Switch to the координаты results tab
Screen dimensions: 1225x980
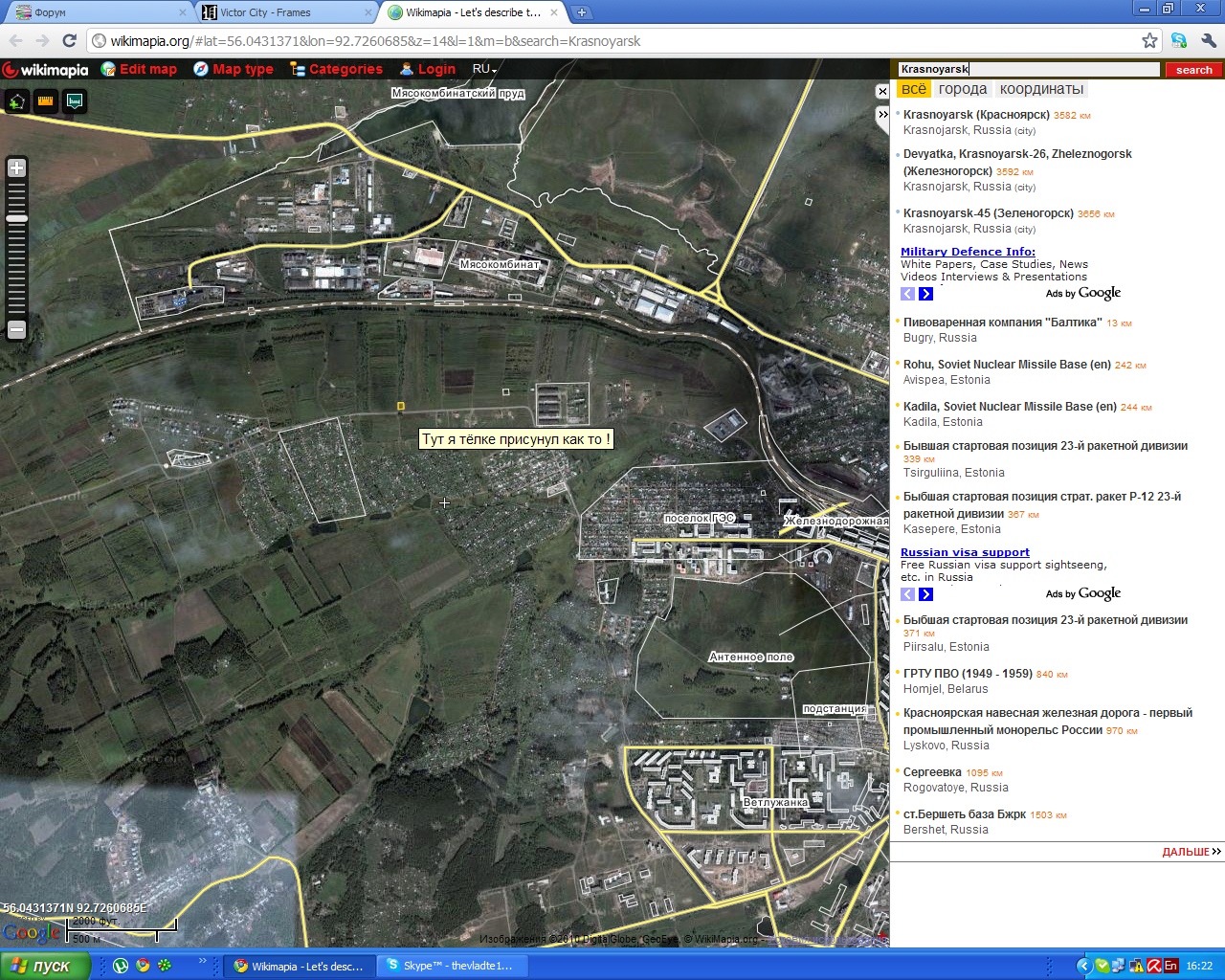coord(1041,89)
